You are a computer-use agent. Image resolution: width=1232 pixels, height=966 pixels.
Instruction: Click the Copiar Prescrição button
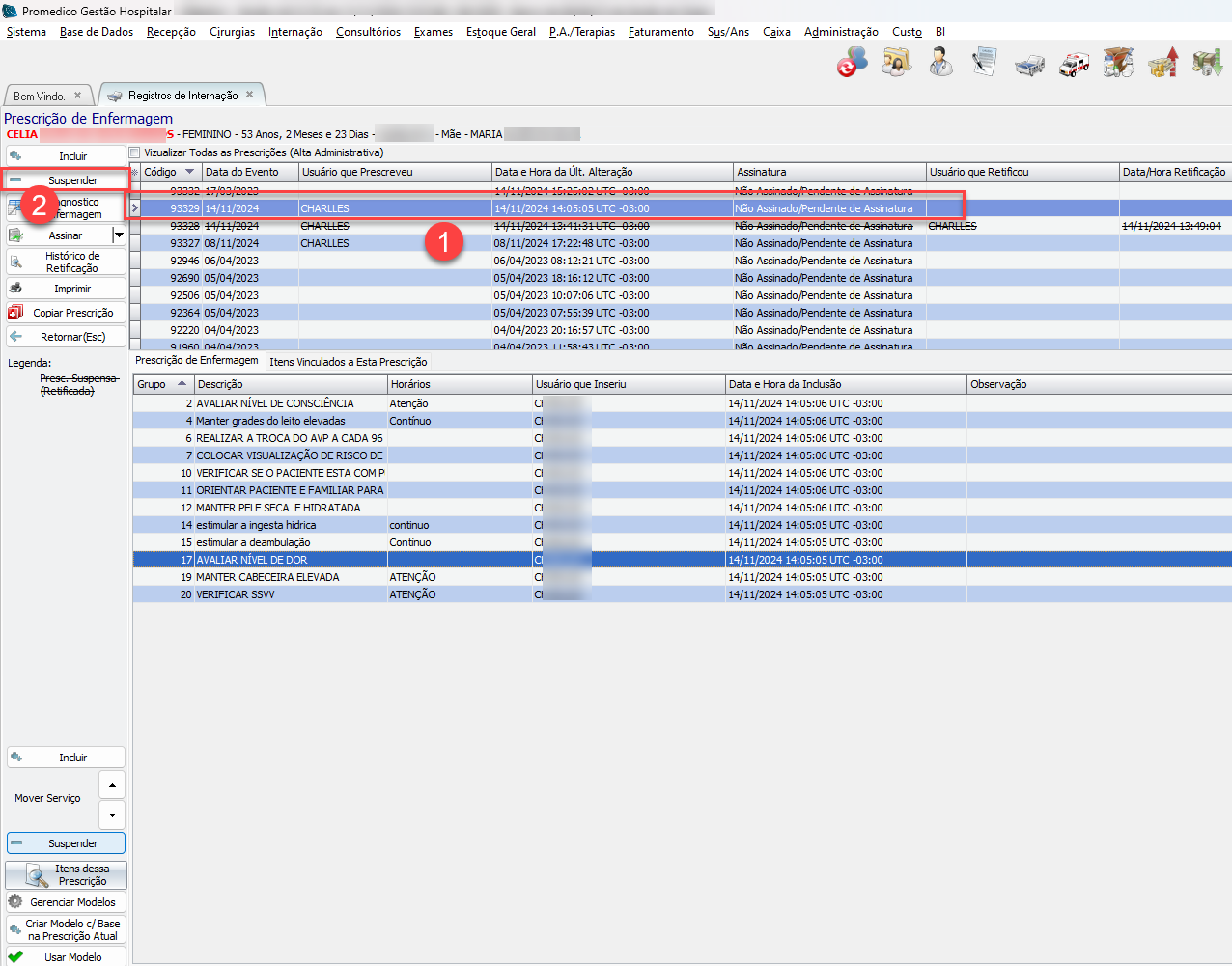click(66, 313)
